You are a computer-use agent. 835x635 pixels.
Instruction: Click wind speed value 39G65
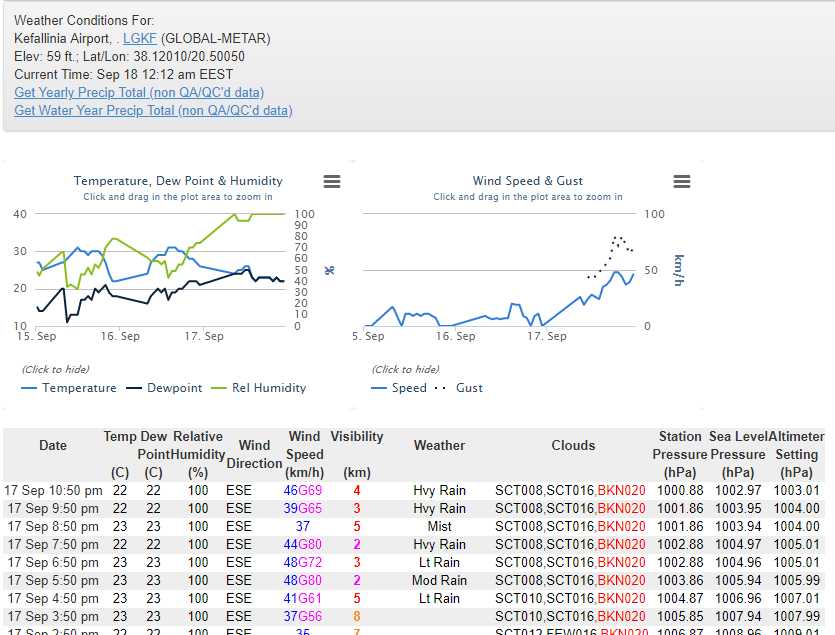[x=302, y=508]
